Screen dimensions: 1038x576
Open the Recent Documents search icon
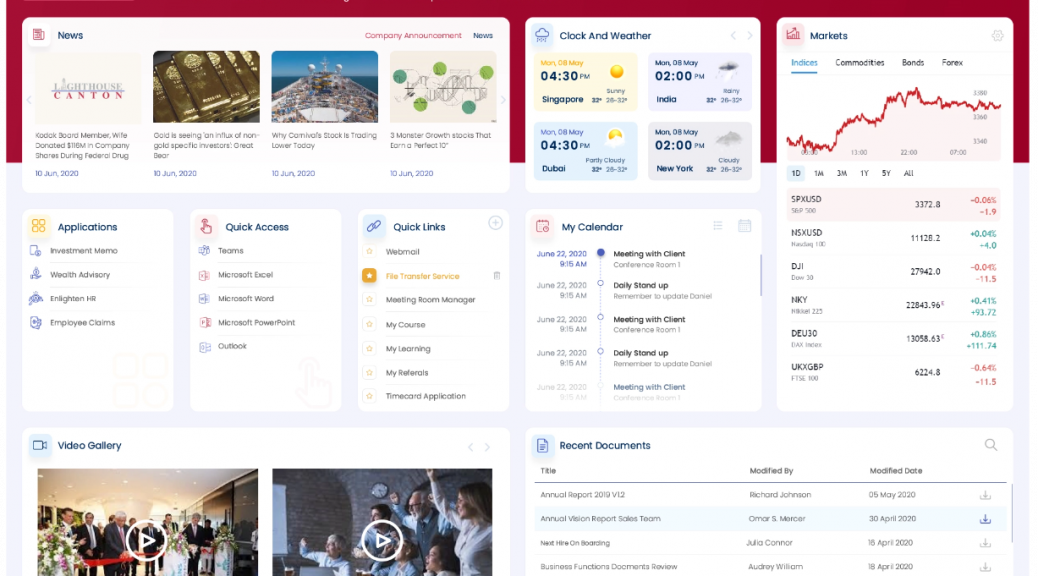[990, 445]
